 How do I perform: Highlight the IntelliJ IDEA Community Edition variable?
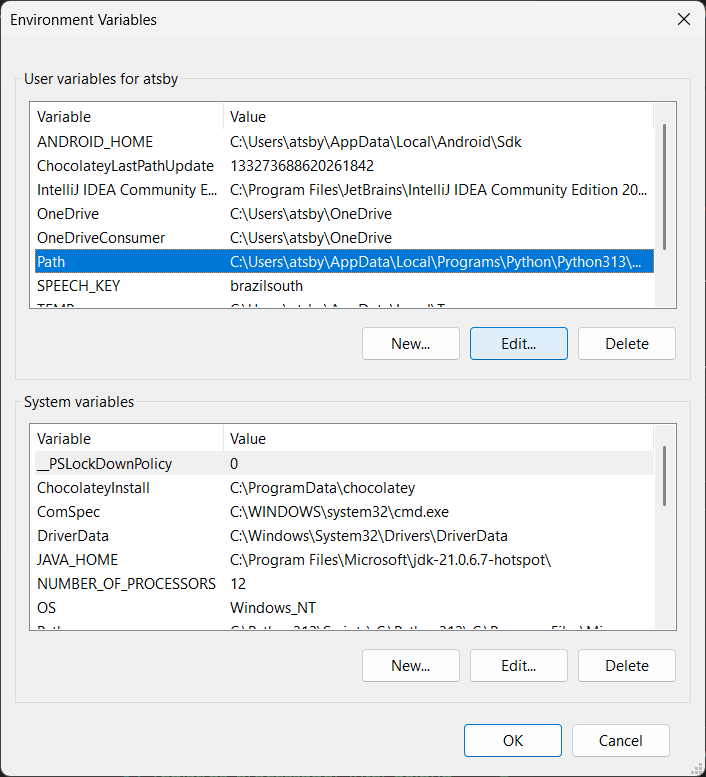(x=126, y=190)
